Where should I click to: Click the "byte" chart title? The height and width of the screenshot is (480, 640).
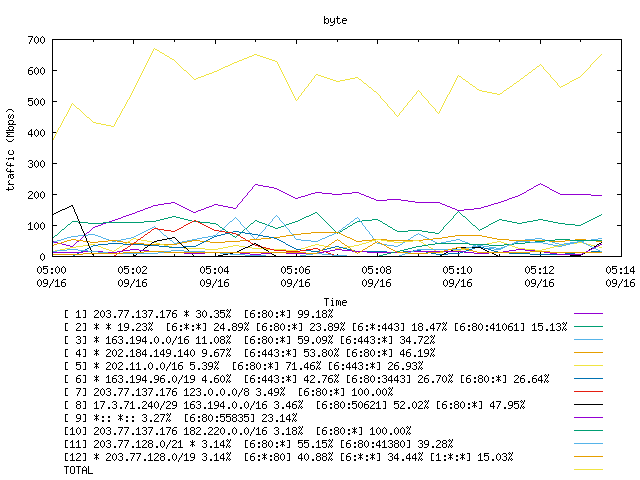[x=335, y=20]
